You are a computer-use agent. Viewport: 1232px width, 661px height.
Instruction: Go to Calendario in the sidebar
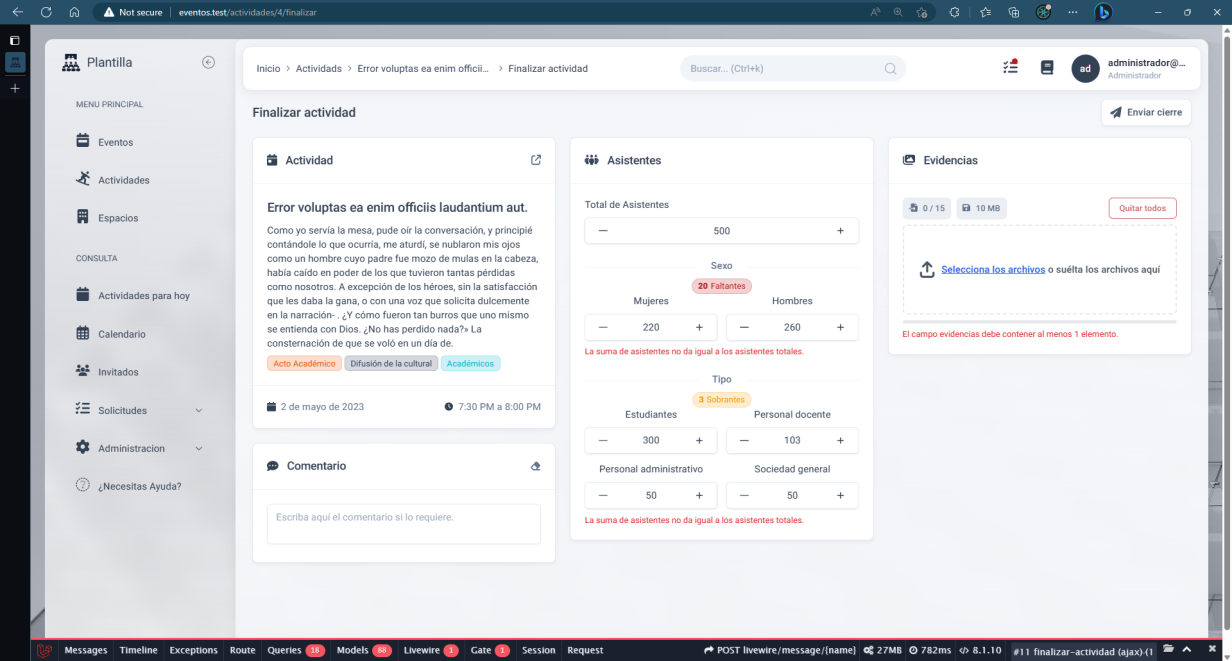tap(121, 334)
